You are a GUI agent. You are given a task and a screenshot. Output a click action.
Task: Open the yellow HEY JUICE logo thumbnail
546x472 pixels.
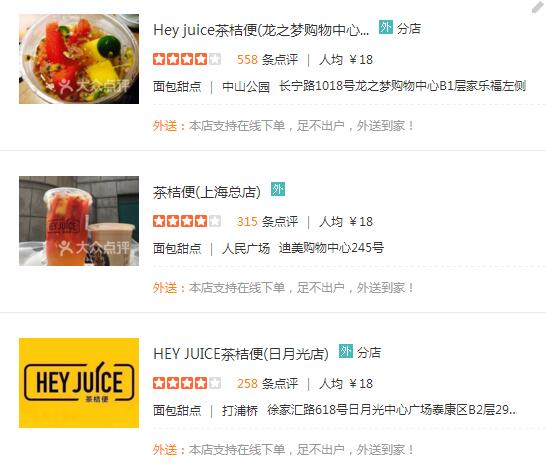(79, 383)
